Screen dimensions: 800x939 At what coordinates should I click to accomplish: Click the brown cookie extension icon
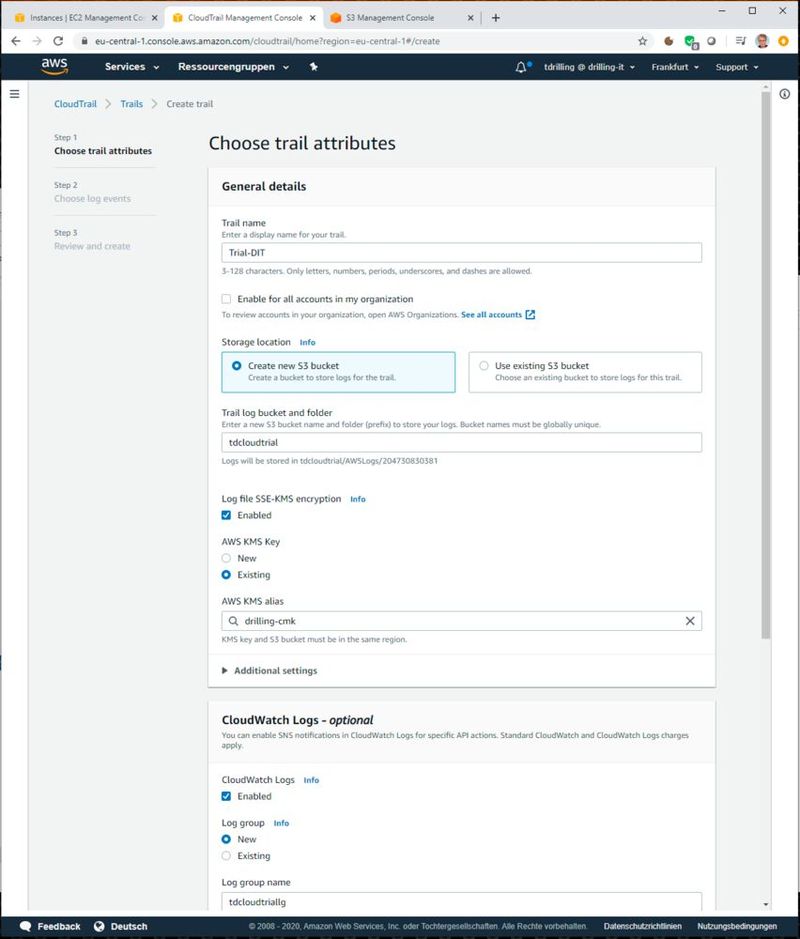coord(669,41)
